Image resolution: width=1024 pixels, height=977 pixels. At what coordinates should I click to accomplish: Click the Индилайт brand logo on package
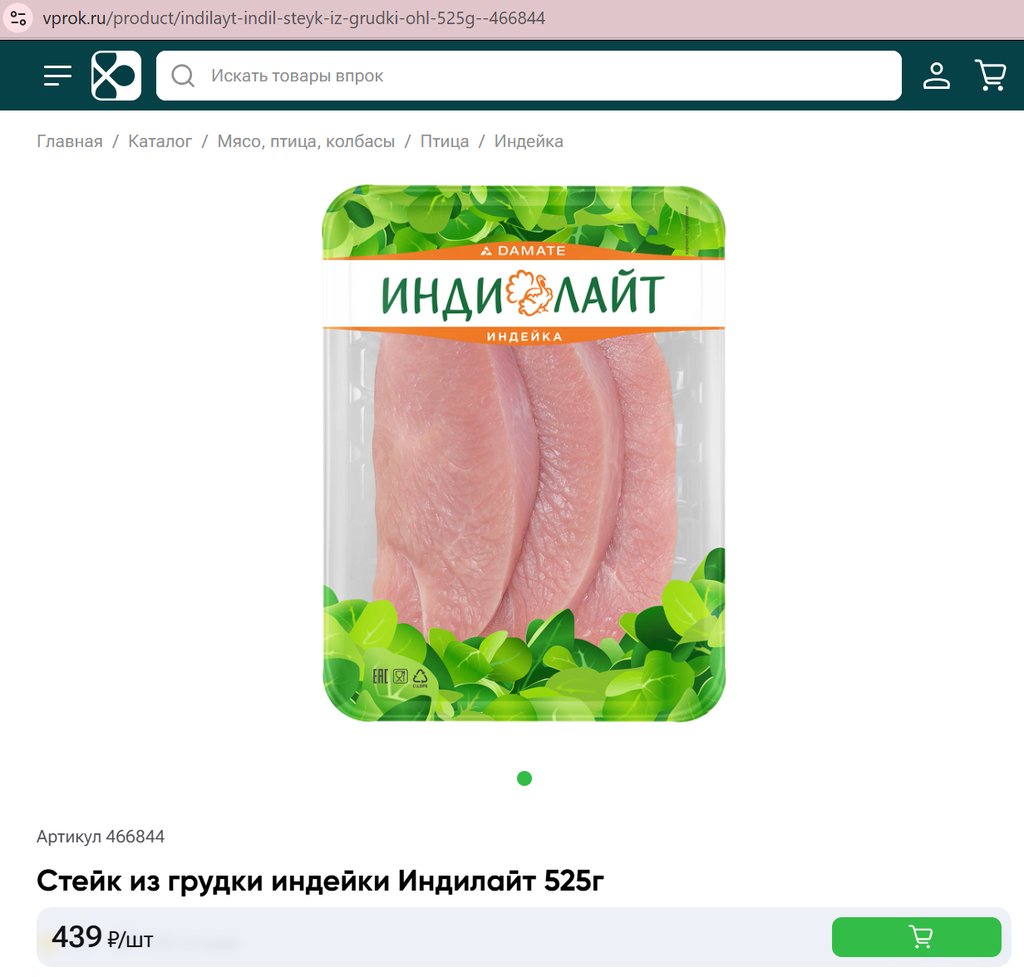point(523,294)
